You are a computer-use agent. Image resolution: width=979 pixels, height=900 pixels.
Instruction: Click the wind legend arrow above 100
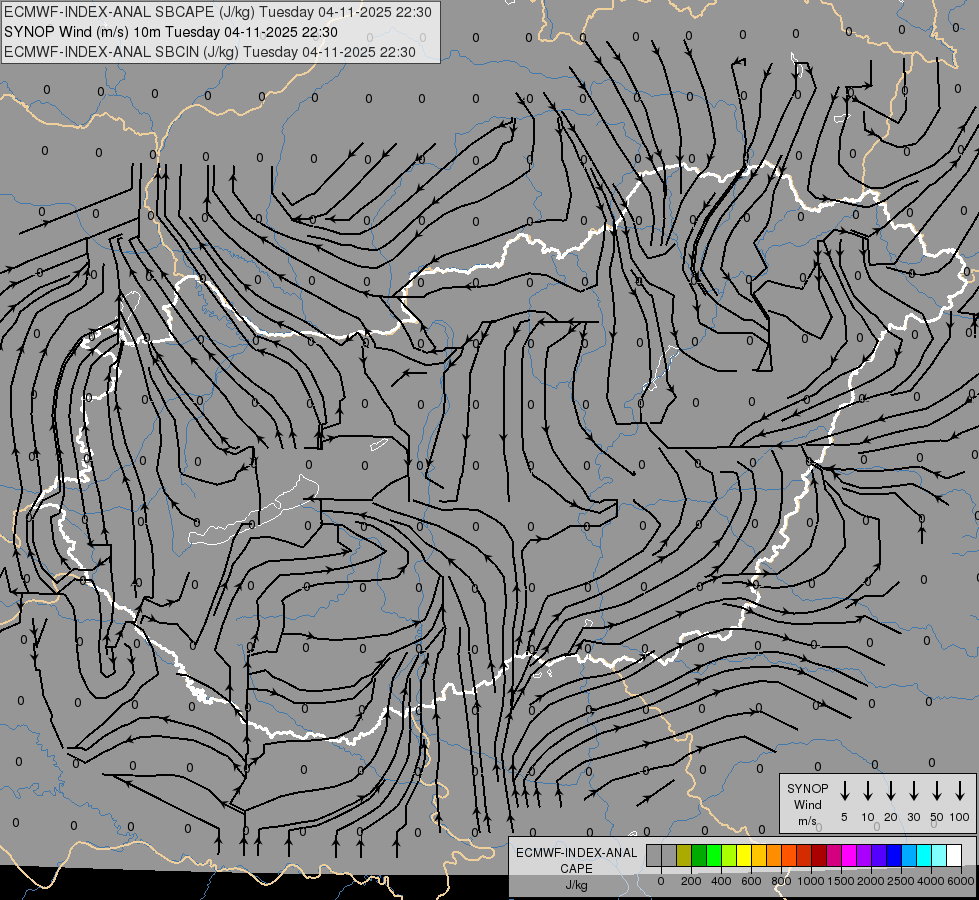960,791
